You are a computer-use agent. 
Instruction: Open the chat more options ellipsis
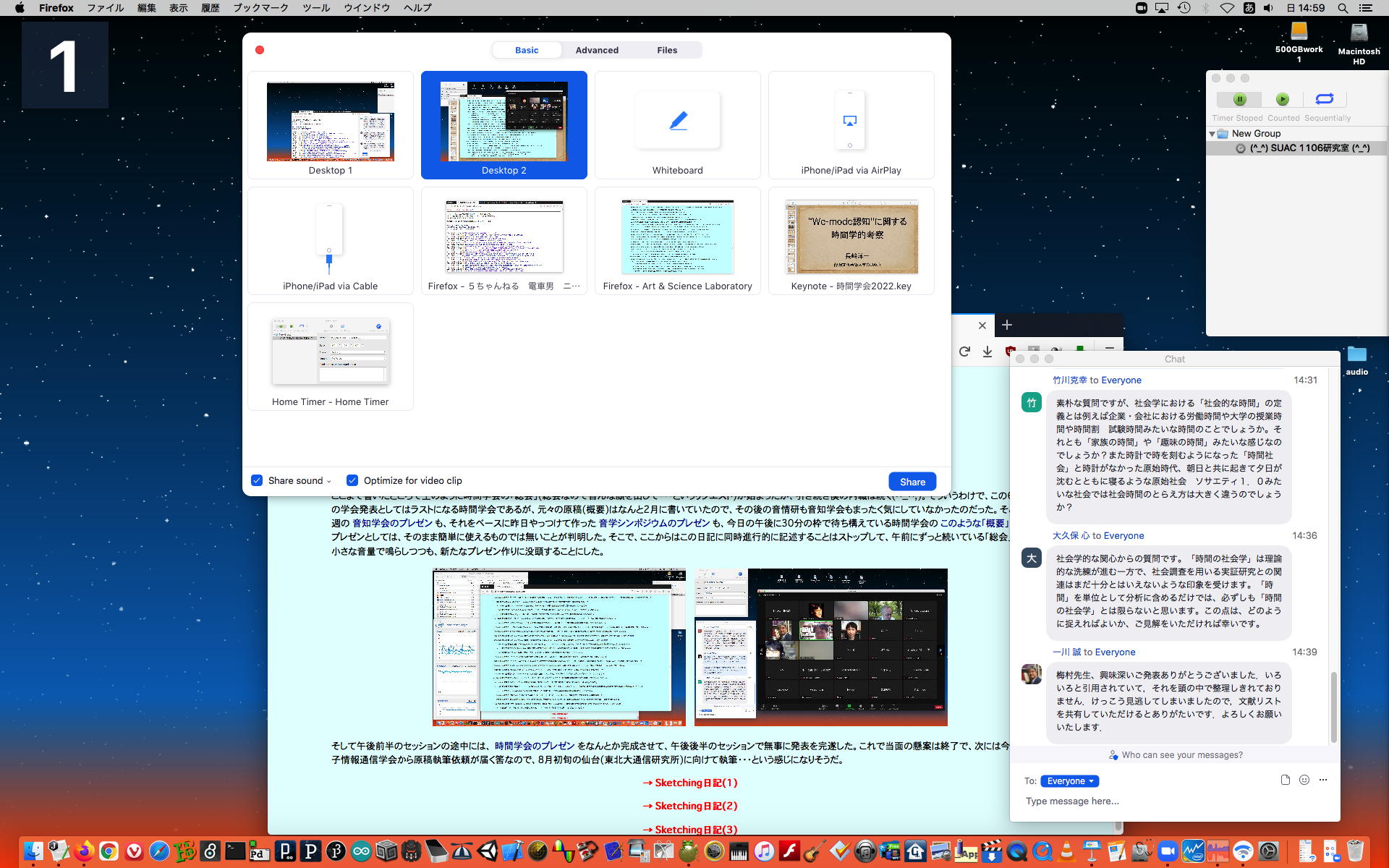pos(1322,780)
